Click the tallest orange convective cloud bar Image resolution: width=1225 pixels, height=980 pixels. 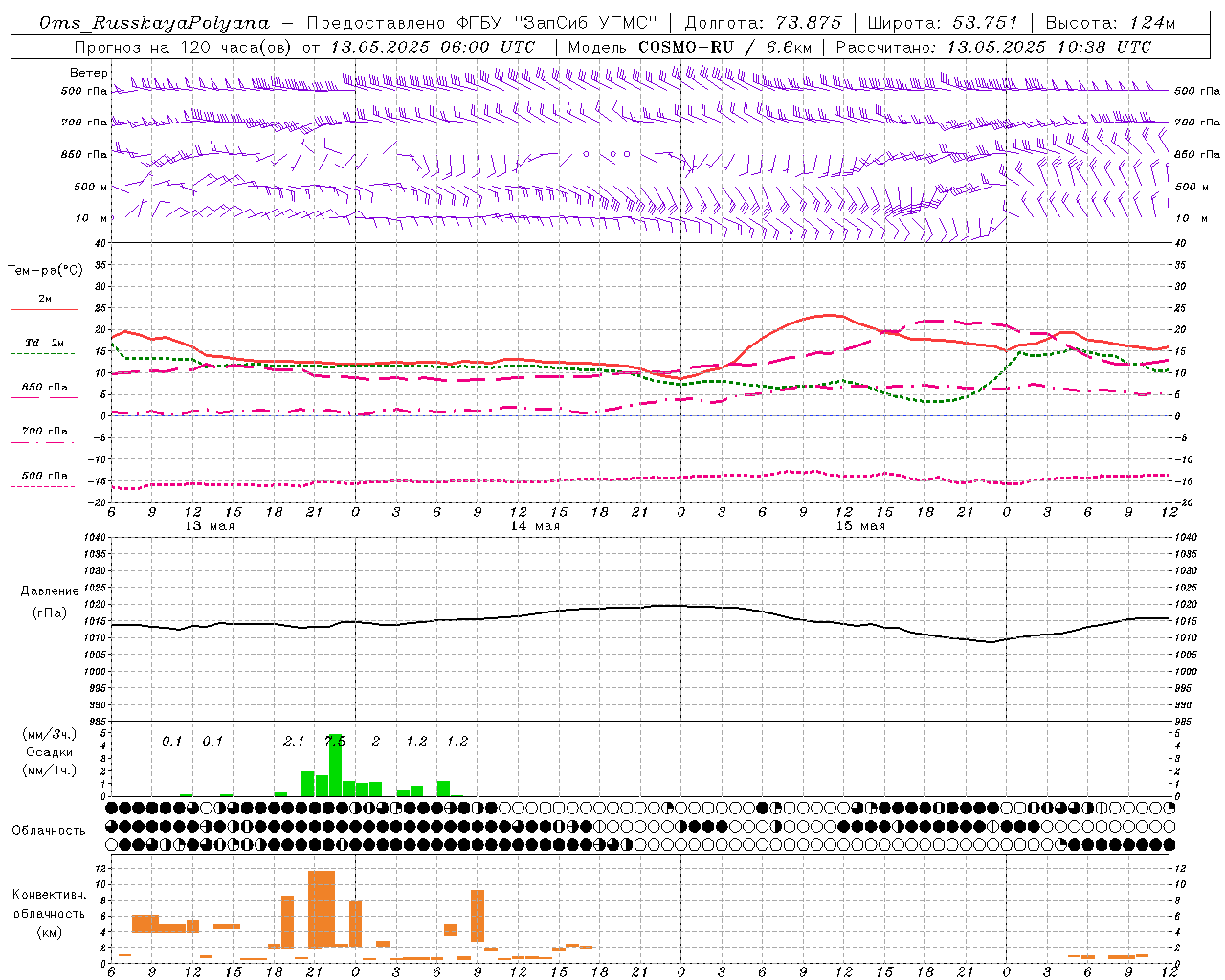coord(322,908)
